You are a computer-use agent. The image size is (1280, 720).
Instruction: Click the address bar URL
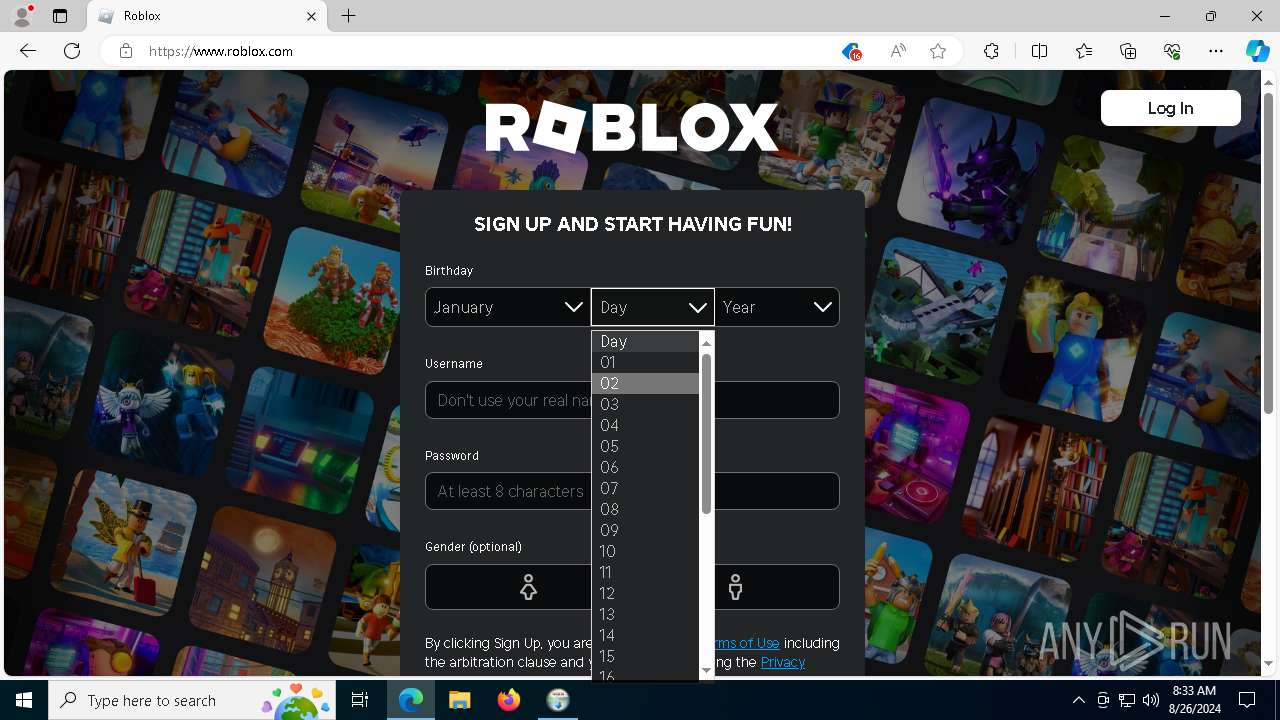[x=221, y=51]
